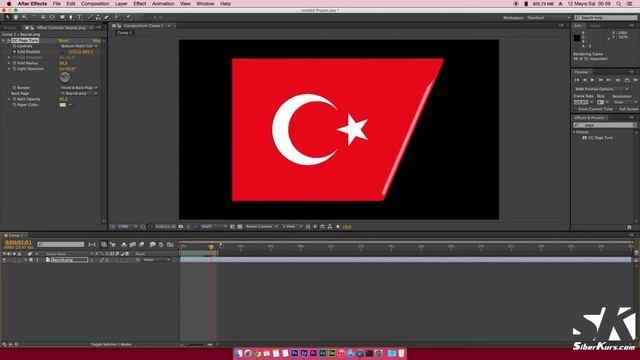640x360 pixels.
Task: Select the Eraser tool
Action: click(107, 18)
